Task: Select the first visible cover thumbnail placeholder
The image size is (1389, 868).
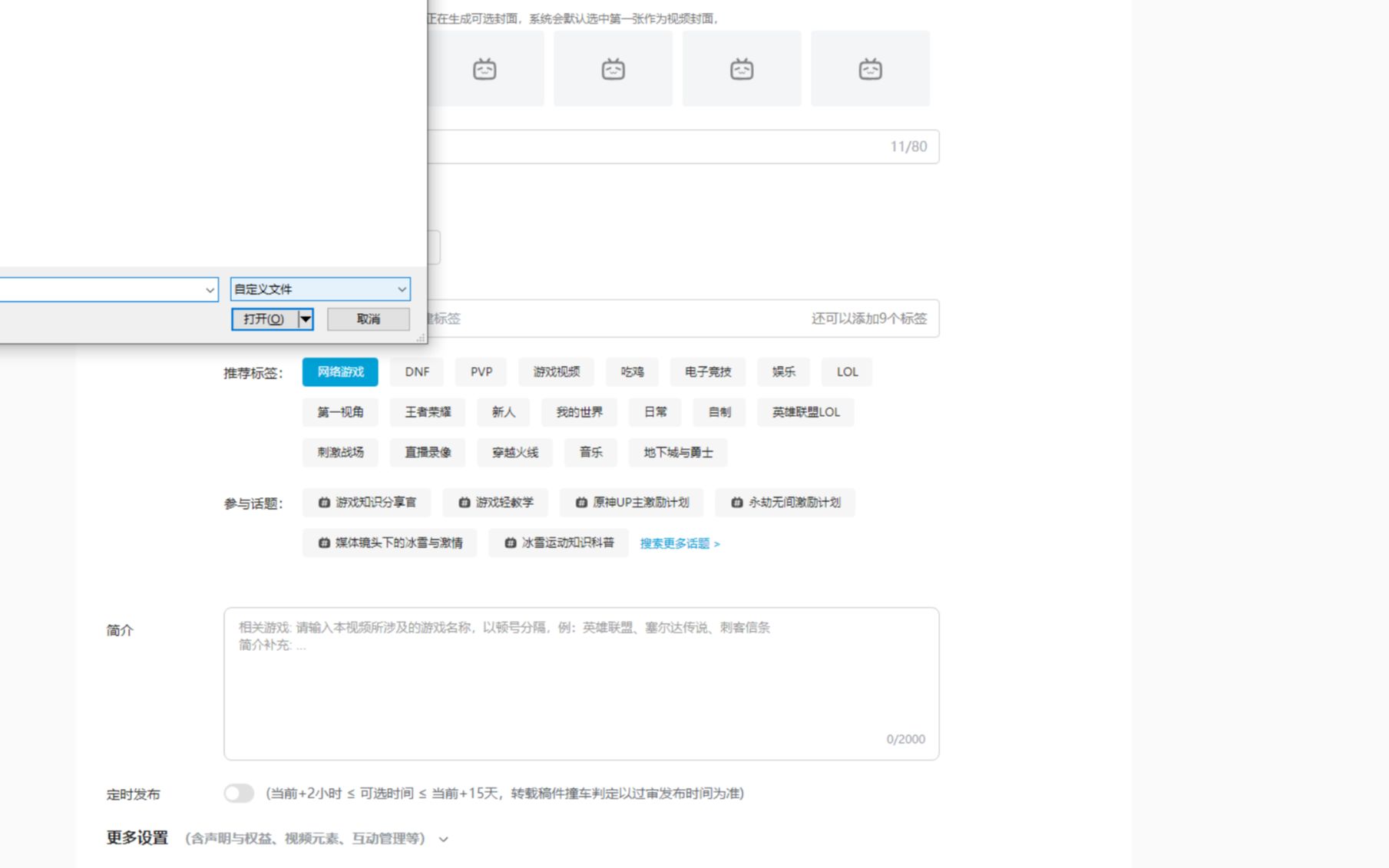Action: click(485, 68)
